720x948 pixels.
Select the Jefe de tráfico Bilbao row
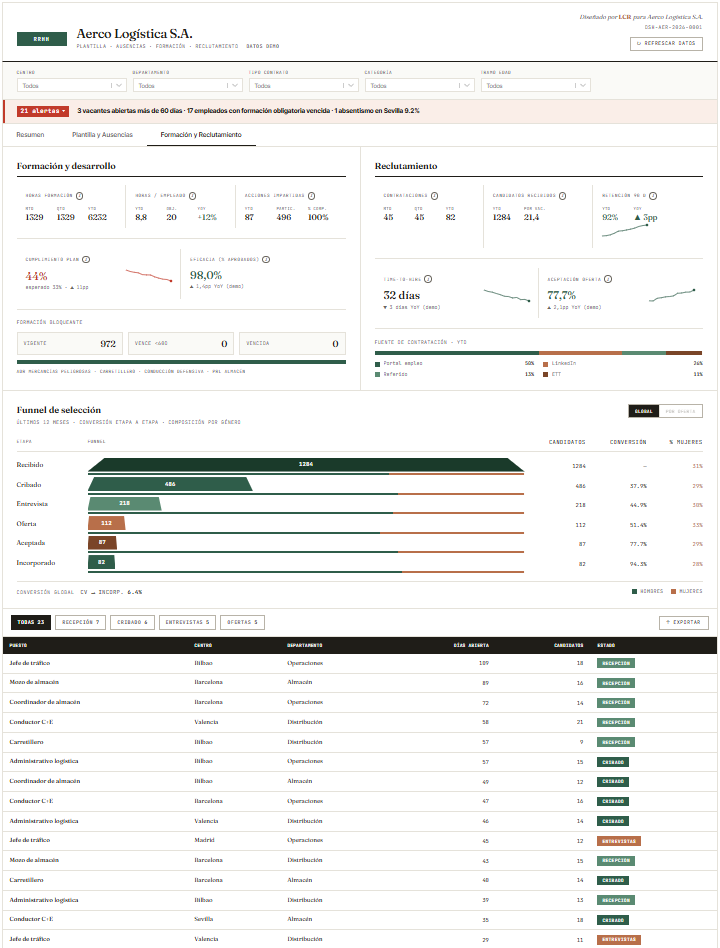360,663
